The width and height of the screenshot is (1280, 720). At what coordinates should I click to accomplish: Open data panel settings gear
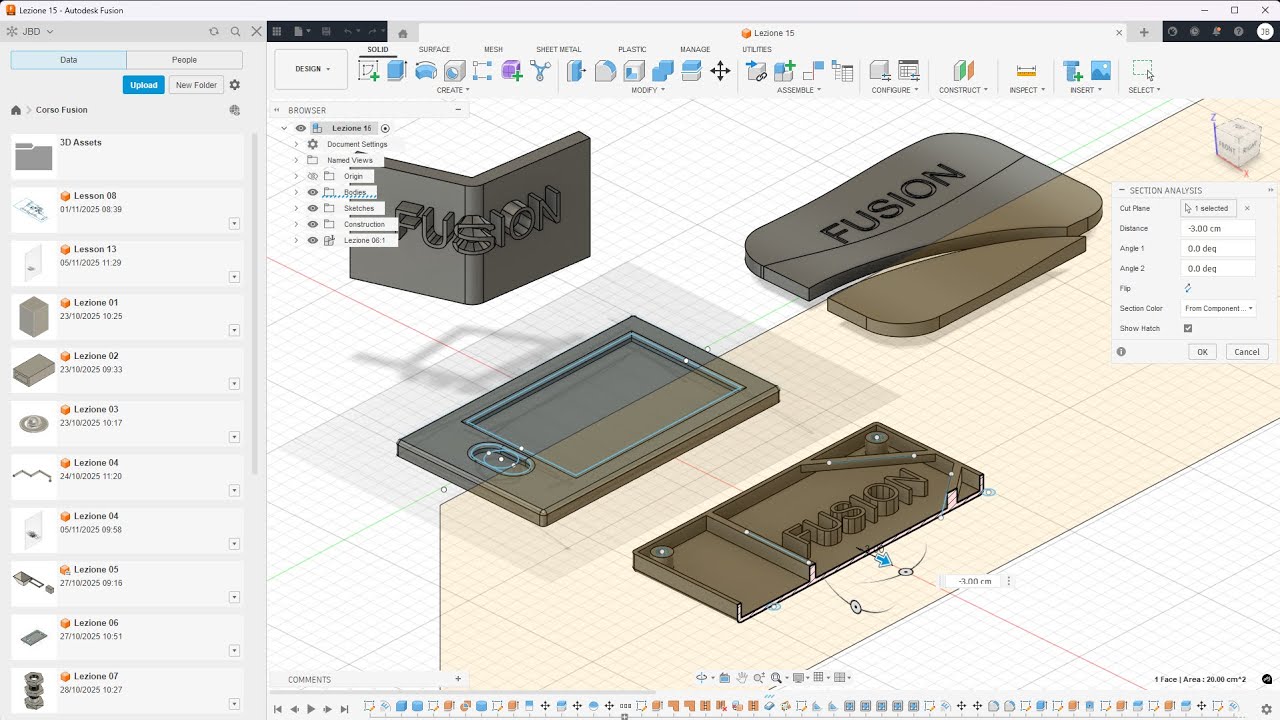pyautogui.click(x=235, y=85)
